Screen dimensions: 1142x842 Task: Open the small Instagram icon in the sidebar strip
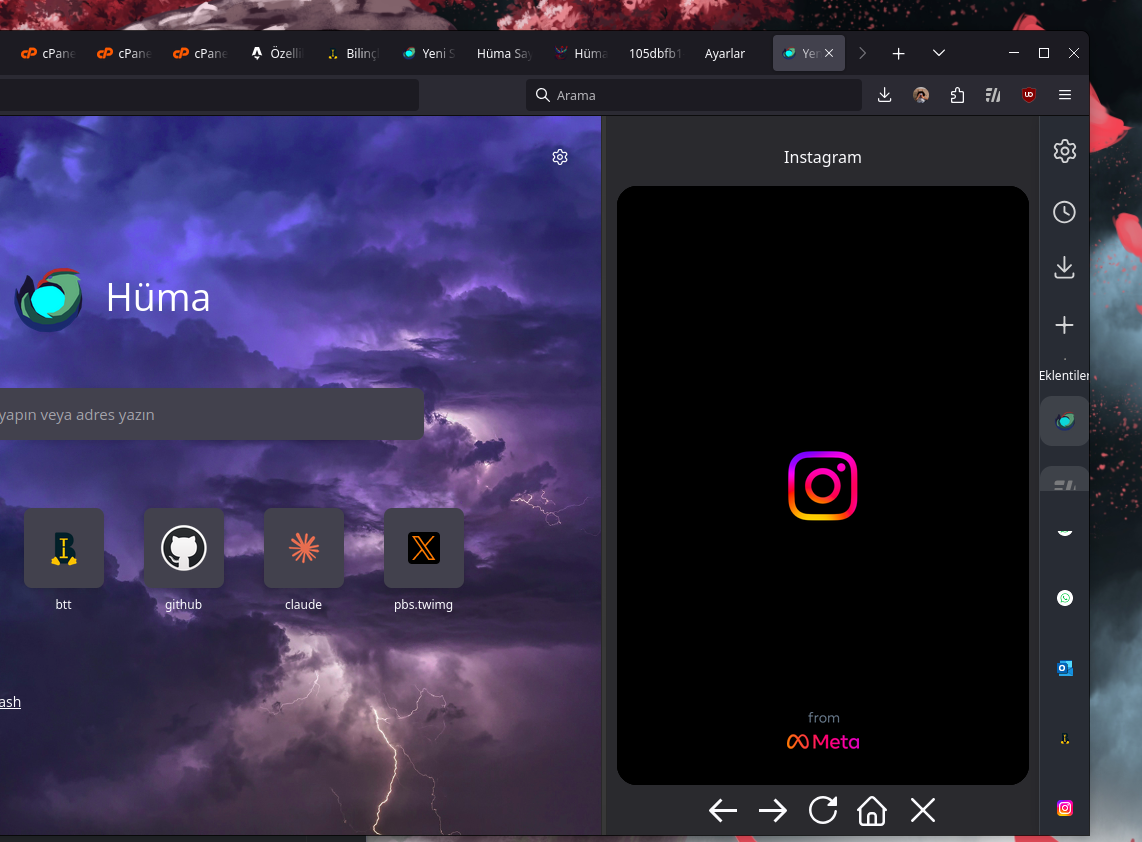click(x=1065, y=808)
